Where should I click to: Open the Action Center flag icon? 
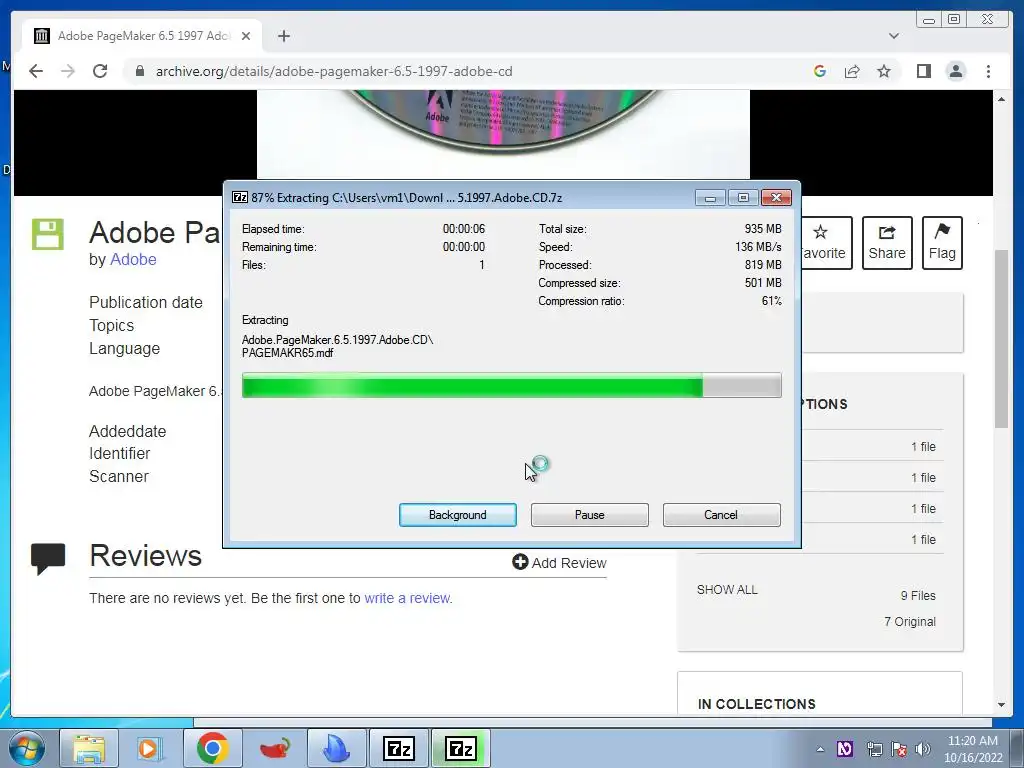tap(899, 749)
